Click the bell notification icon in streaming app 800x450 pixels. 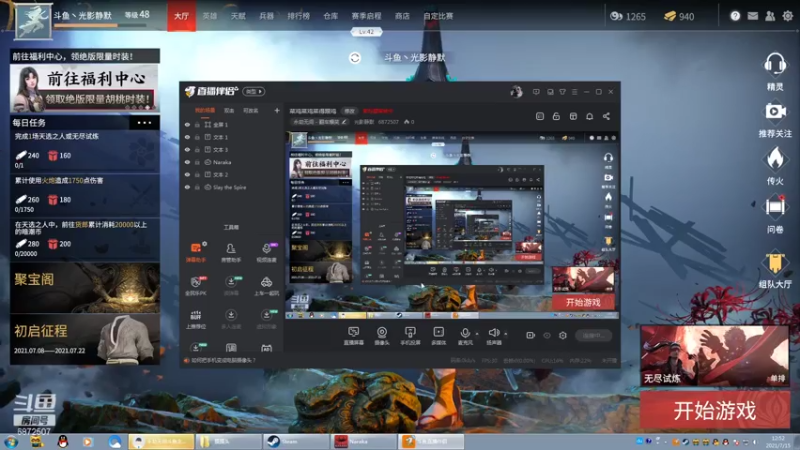click(589, 116)
